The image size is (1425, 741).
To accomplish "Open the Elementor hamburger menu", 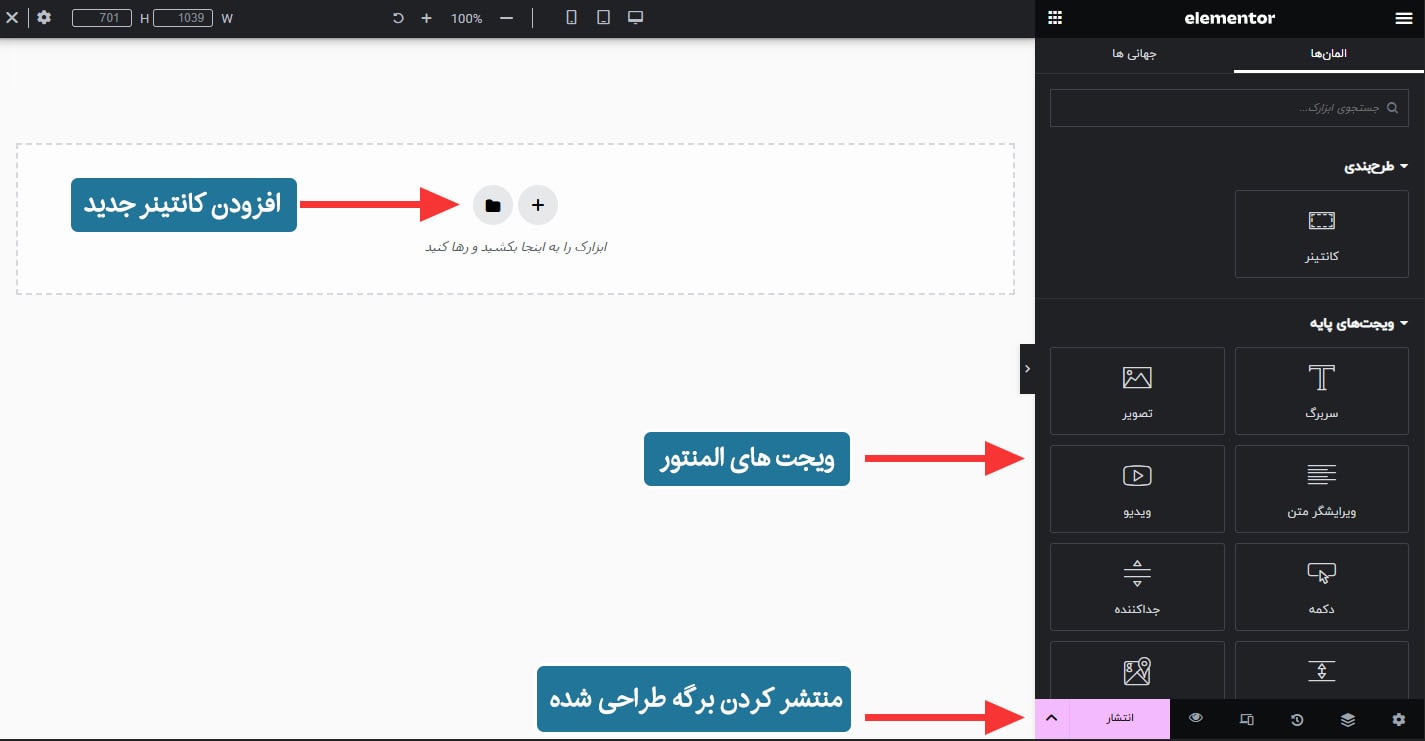I will click(1402, 18).
